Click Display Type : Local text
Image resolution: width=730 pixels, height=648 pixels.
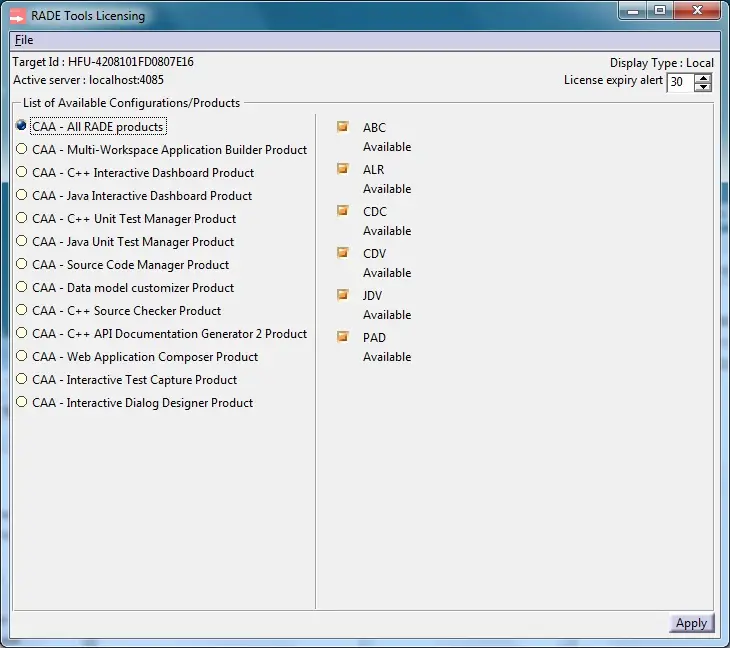(x=662, y=63)
